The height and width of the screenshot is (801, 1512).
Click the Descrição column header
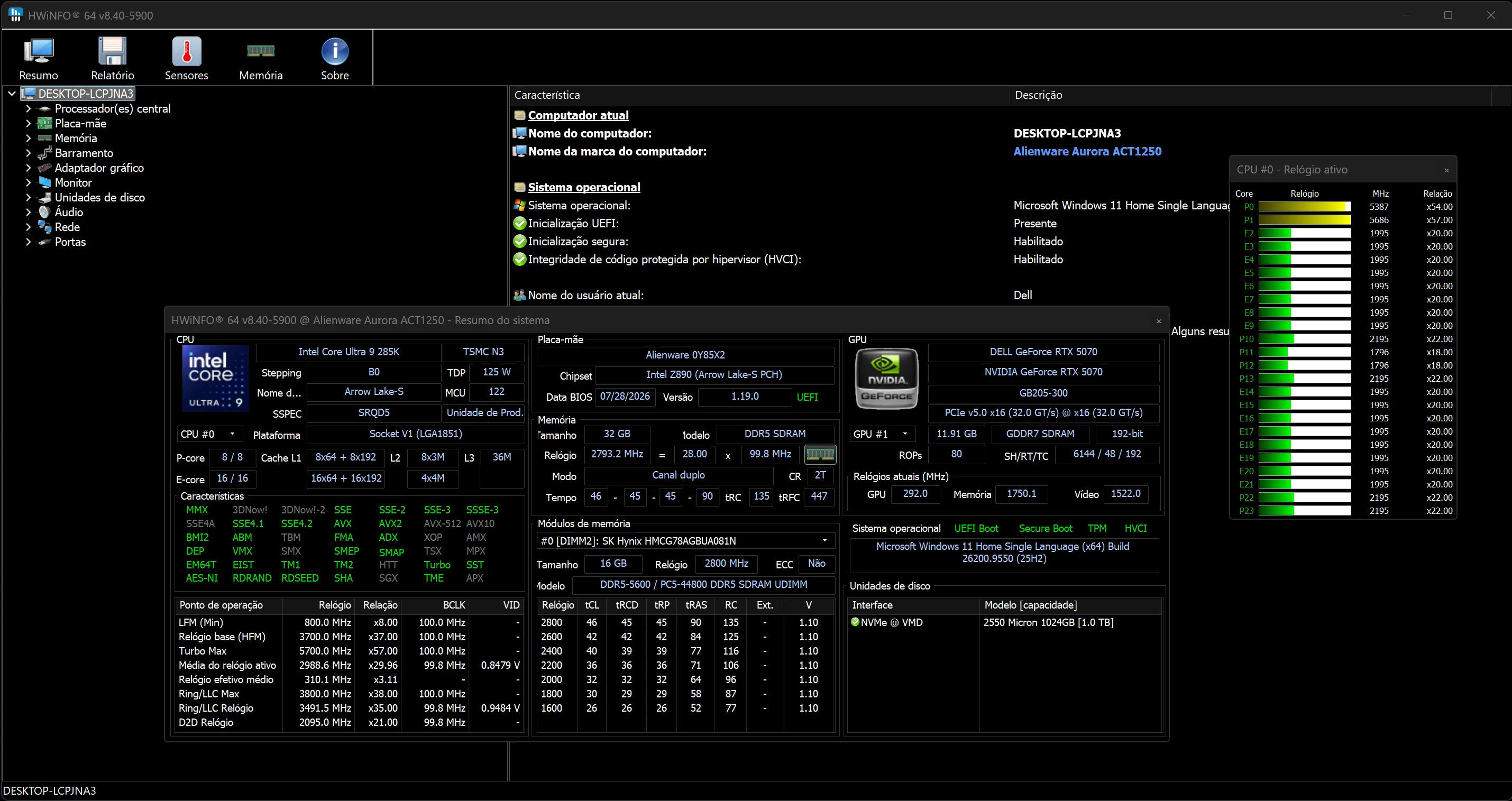pyautogui.click(x=1251, y=95)
